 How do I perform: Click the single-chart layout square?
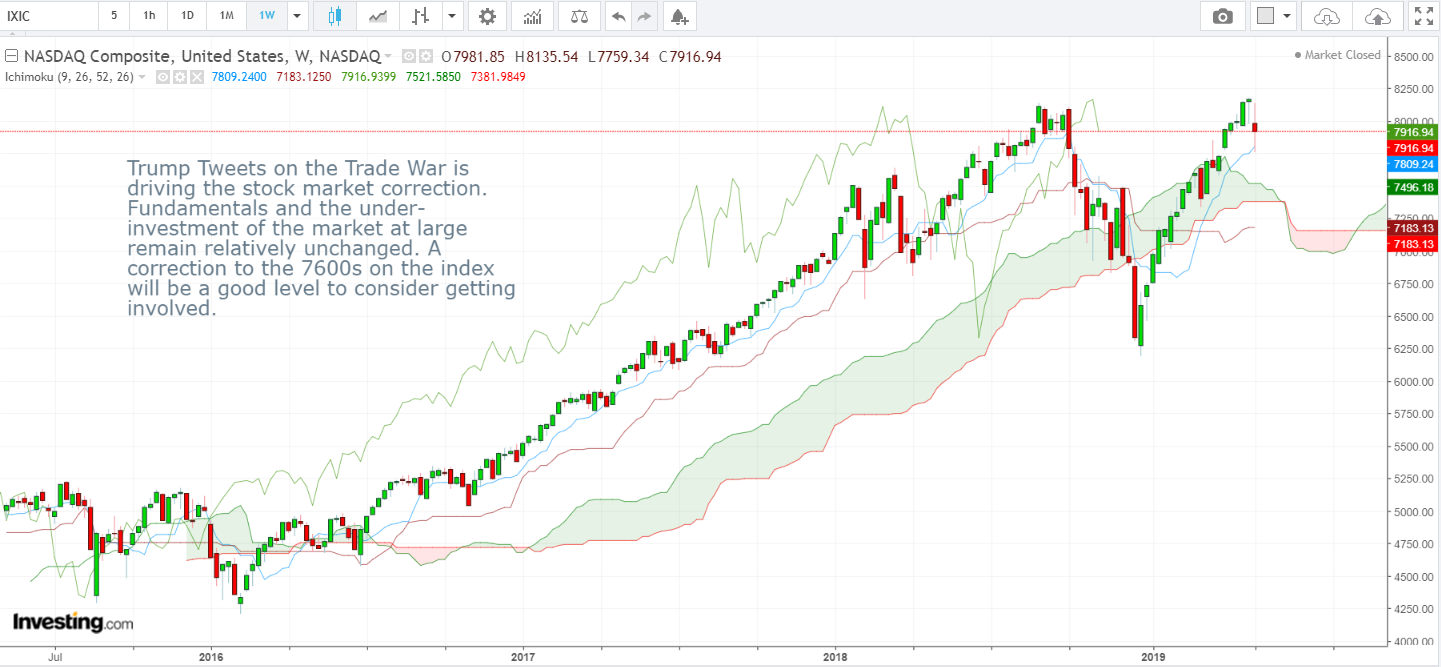pyautogui.click(x=1266, y=16)
